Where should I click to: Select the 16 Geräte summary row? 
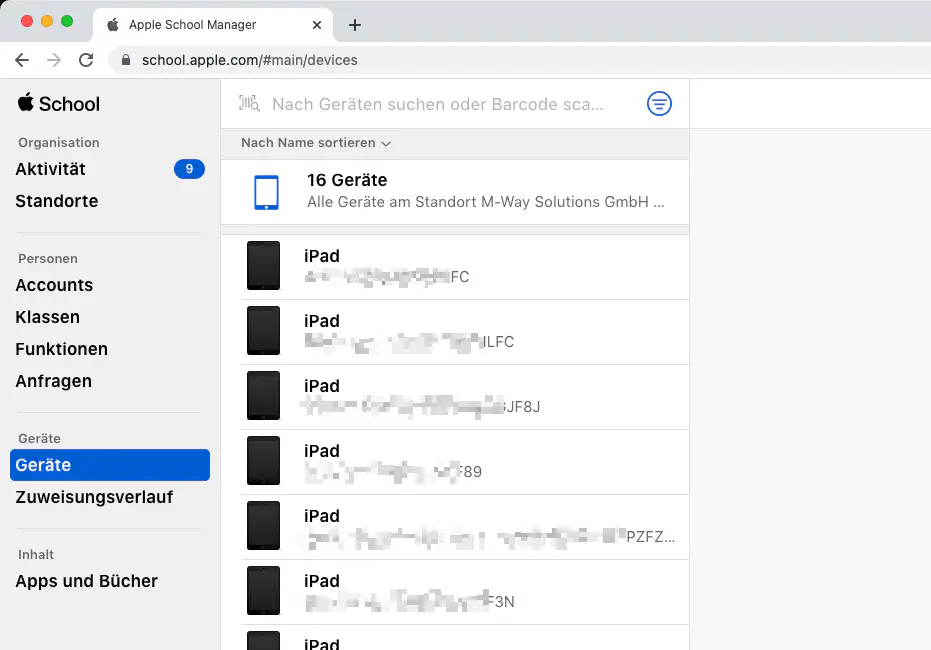[x=455, y=192]
